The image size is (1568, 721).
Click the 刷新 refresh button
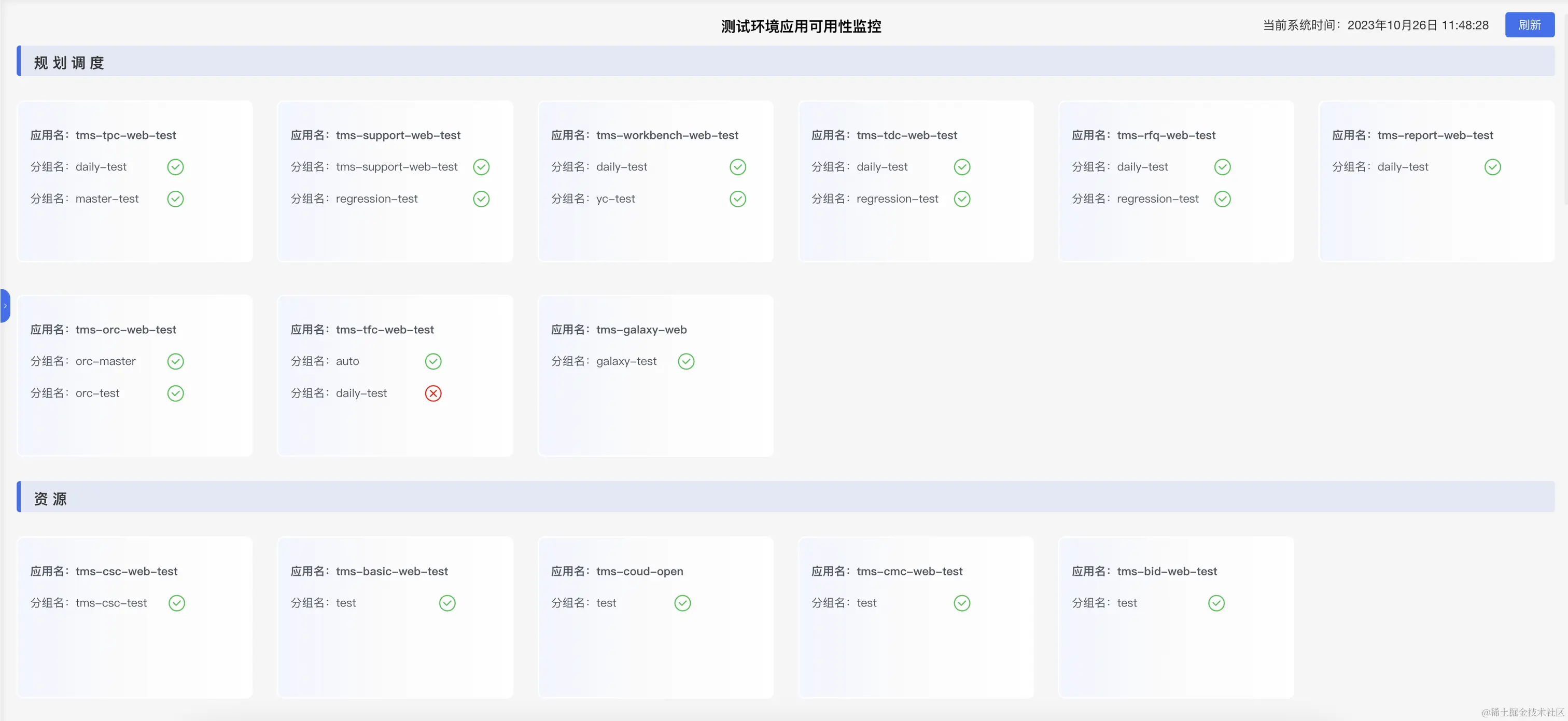point(1529,25)
